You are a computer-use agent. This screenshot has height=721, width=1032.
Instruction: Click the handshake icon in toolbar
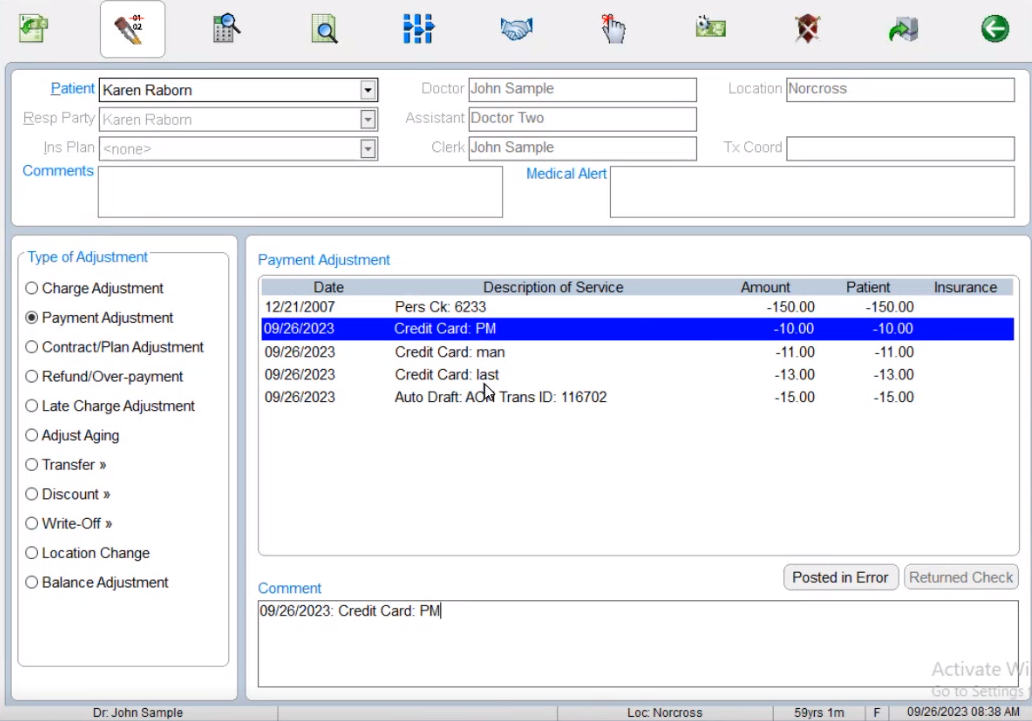(x=516, y=29)
